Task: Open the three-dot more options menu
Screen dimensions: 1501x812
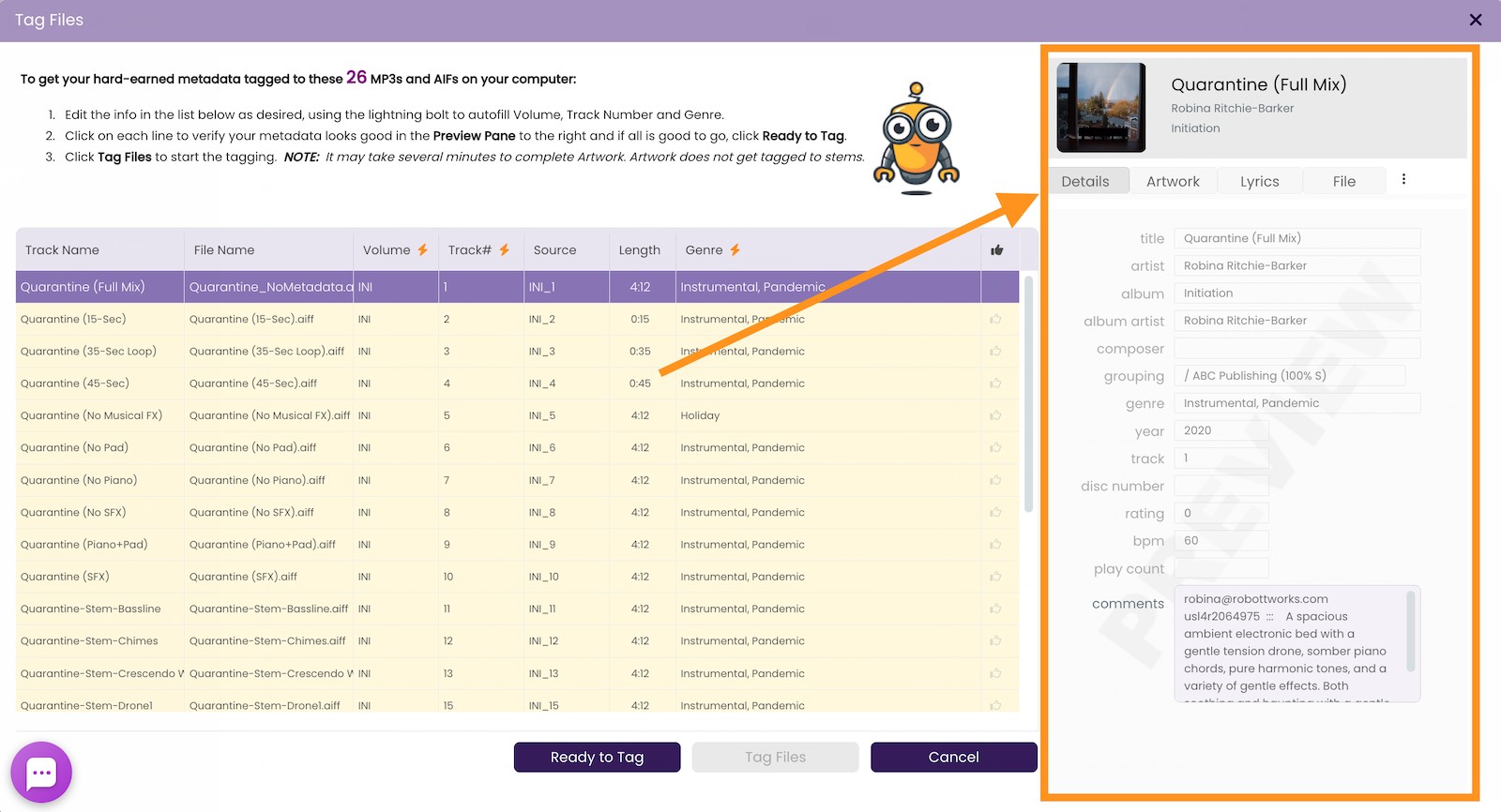Action: coord(1403,179)
